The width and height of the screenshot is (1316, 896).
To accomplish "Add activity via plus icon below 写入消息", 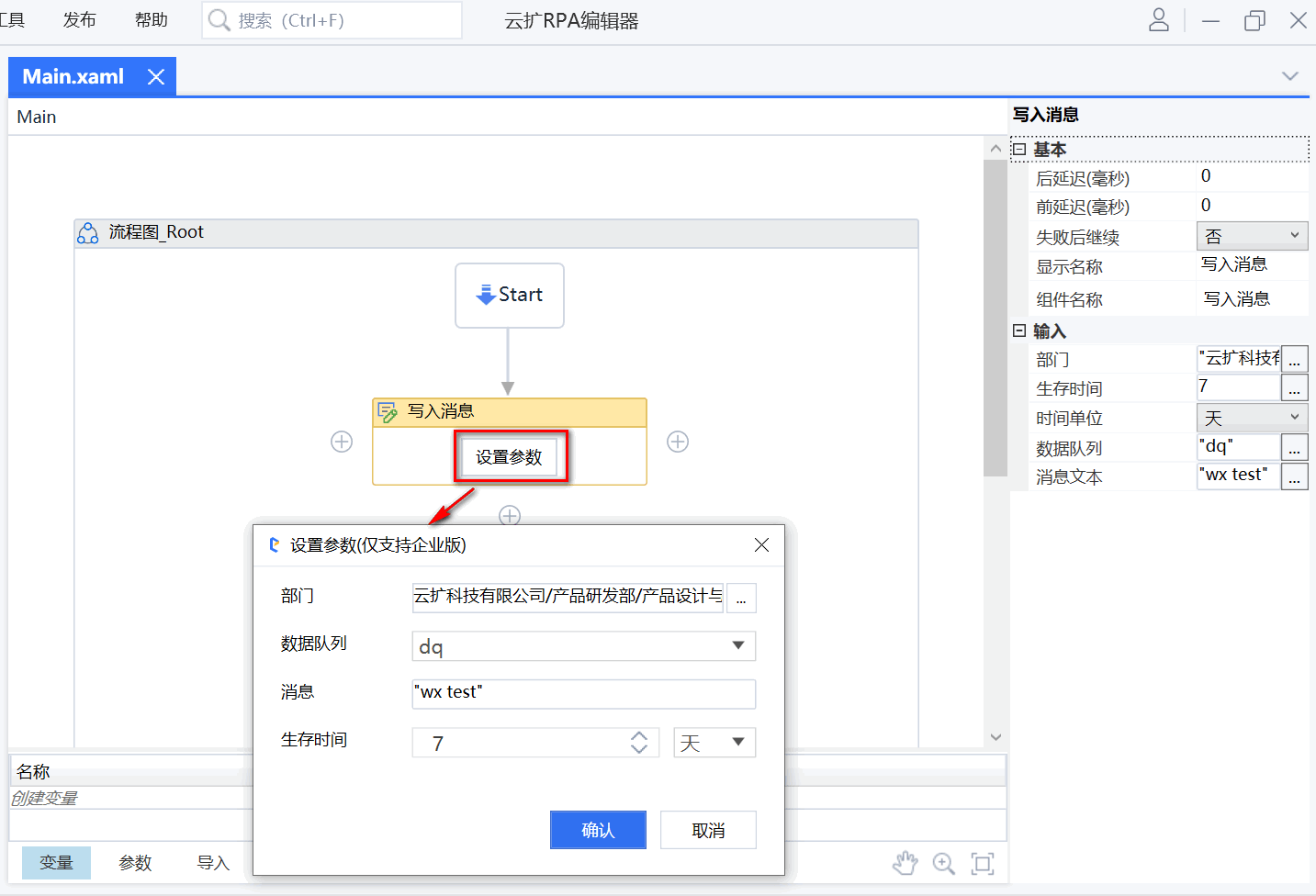I will click(510, 515).
